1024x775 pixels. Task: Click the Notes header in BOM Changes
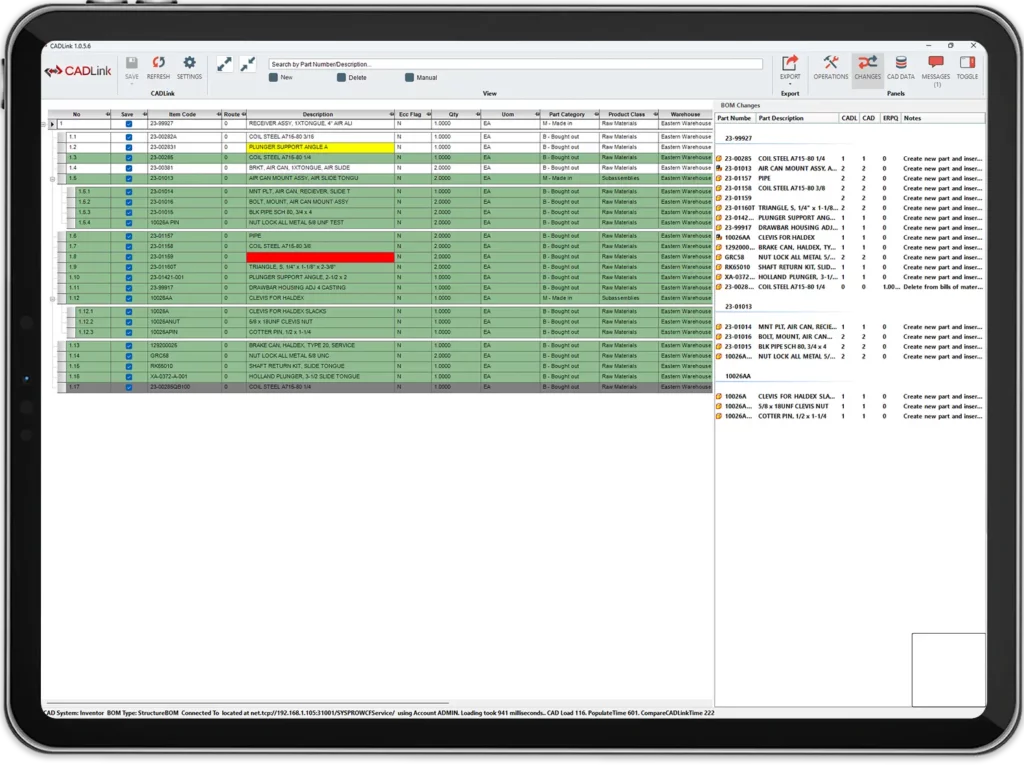pyautogui.click(x=943, y=118)
